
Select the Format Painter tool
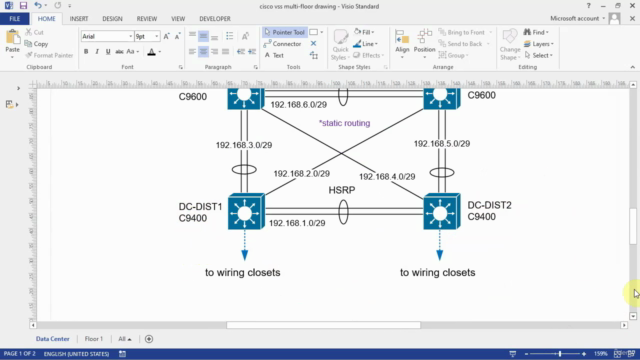coord(49,55)
